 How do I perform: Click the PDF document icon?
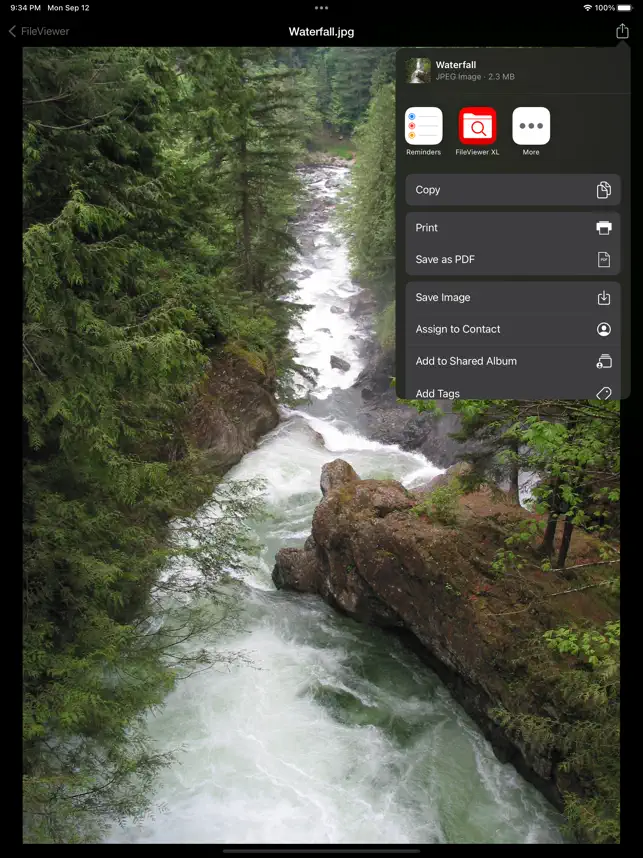pos(604,259)
